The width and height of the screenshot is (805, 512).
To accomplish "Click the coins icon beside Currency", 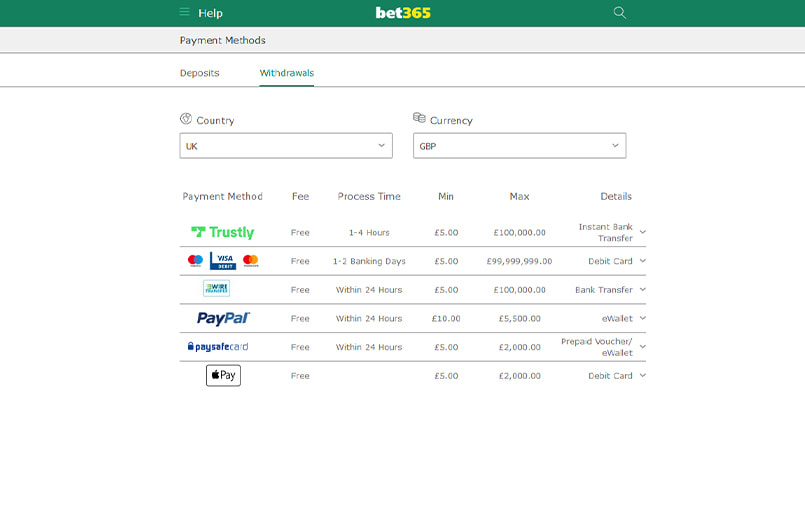I will click(419, 118).
